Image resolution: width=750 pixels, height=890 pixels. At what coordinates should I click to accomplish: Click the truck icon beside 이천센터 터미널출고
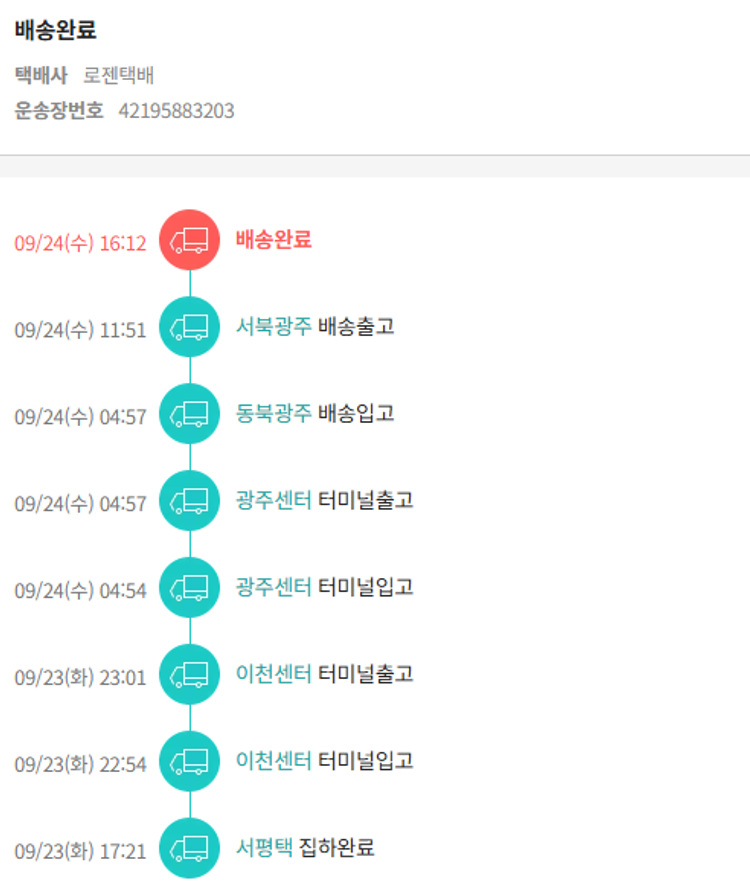click(189, 675)
